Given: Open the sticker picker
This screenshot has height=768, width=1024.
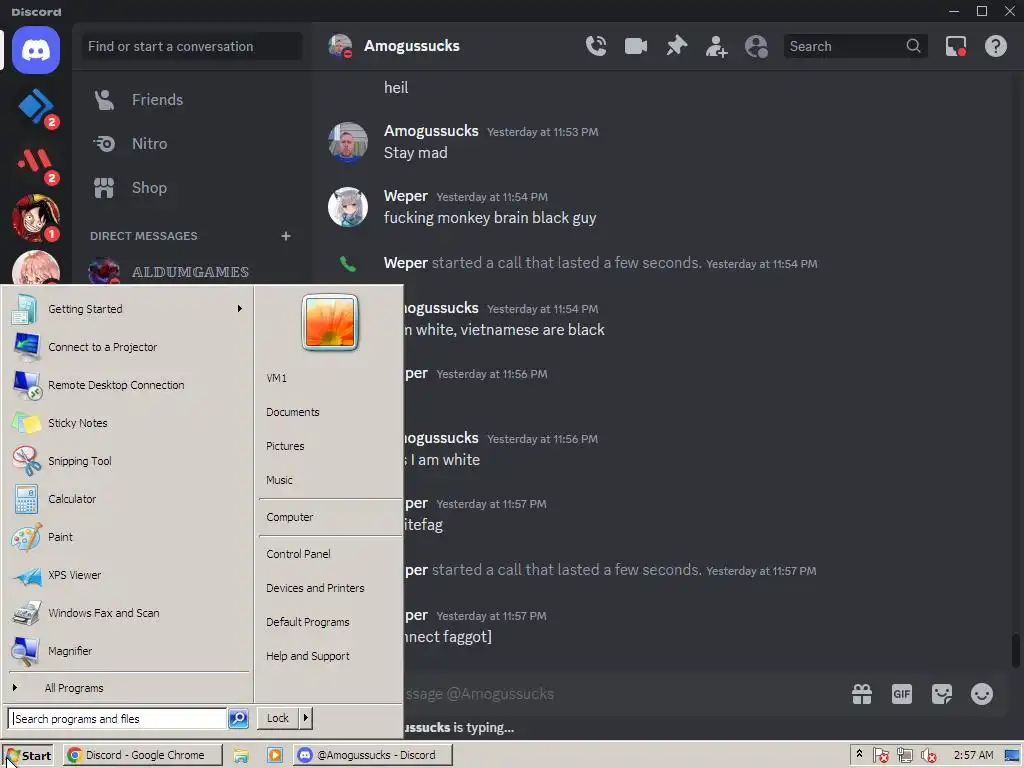Looking at the screenshot, I should 941,694.
